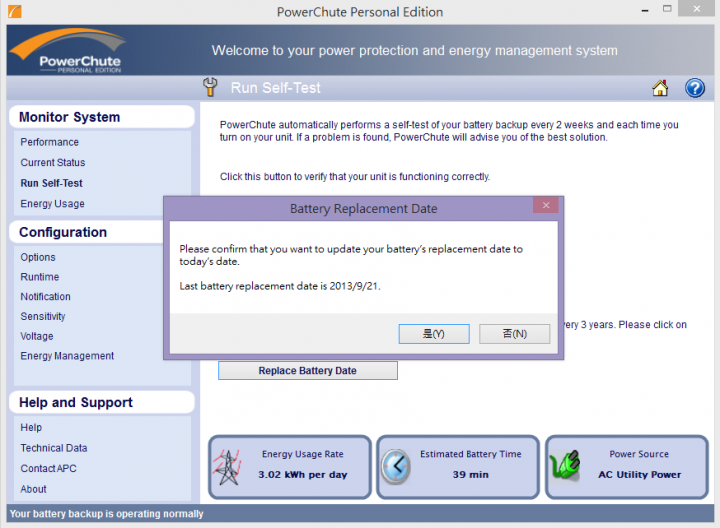Click the Help and Support section header

(102, 403)
